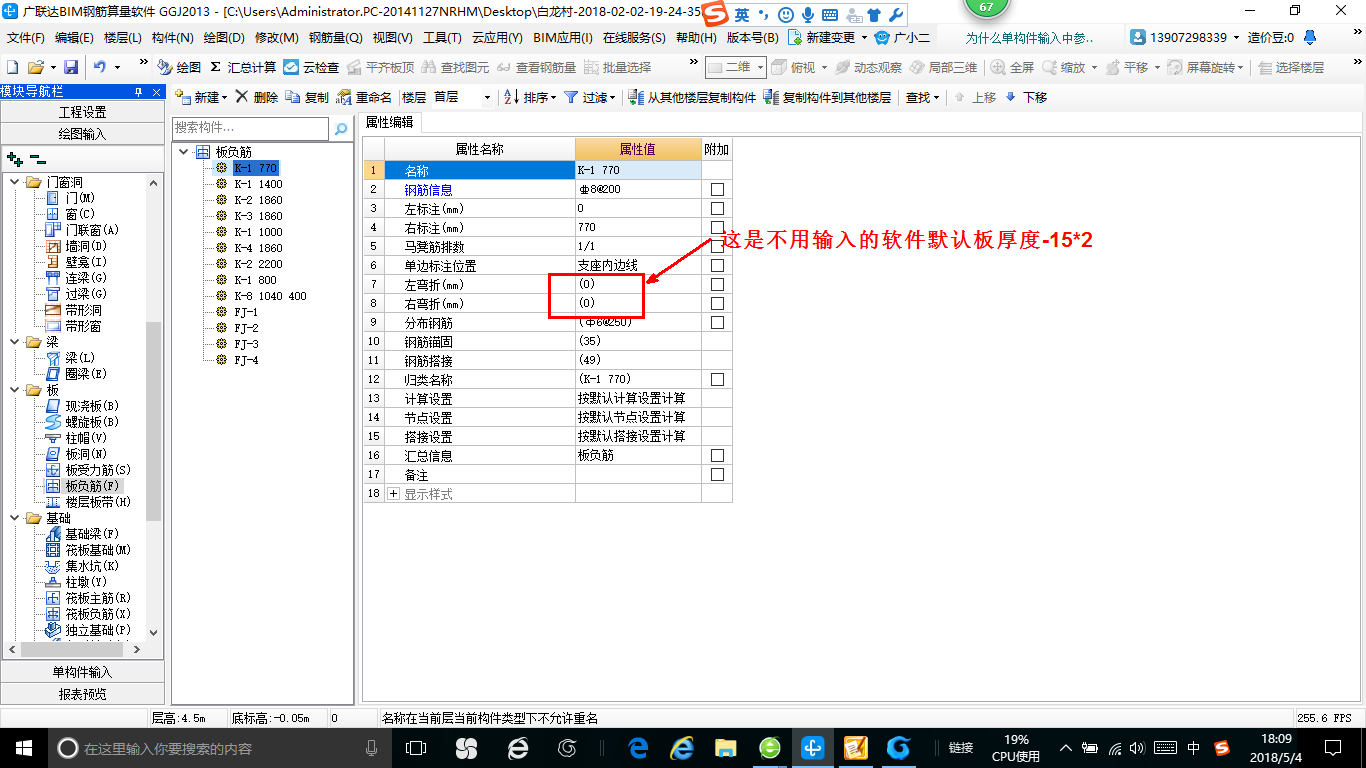Click the 删除 delete button

256,97
